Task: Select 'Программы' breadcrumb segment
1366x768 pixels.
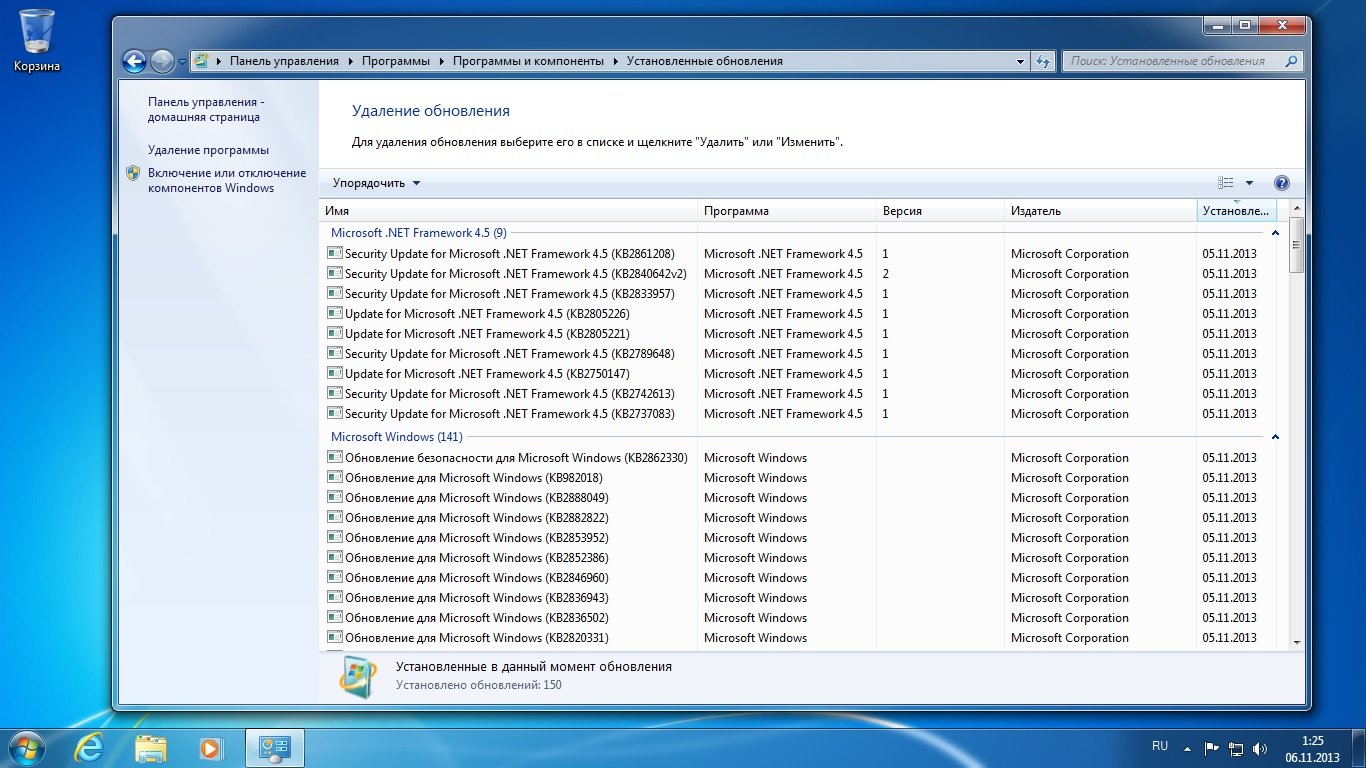Action: coord(395,61)
